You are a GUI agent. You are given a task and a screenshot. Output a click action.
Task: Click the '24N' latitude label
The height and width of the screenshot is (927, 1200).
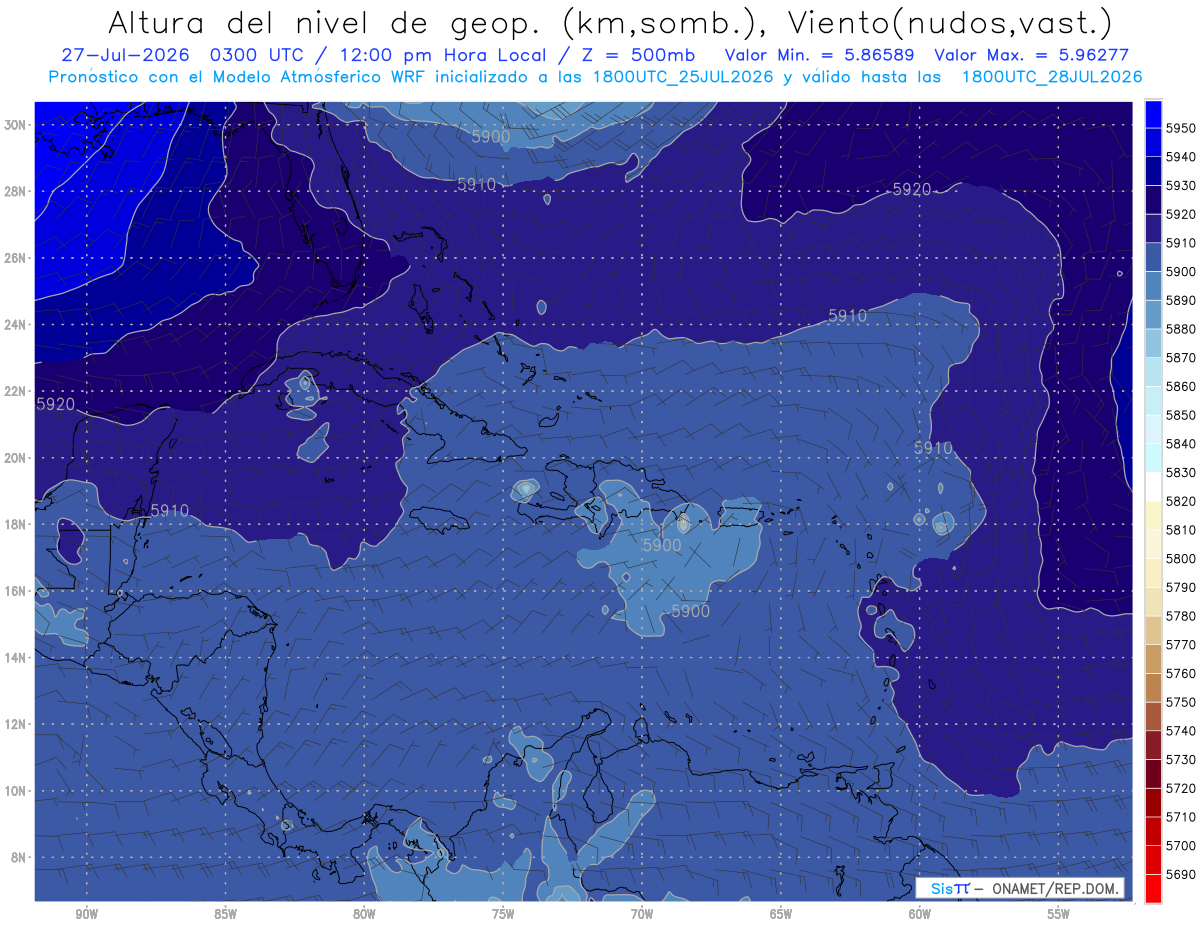[x=17, y=325]
